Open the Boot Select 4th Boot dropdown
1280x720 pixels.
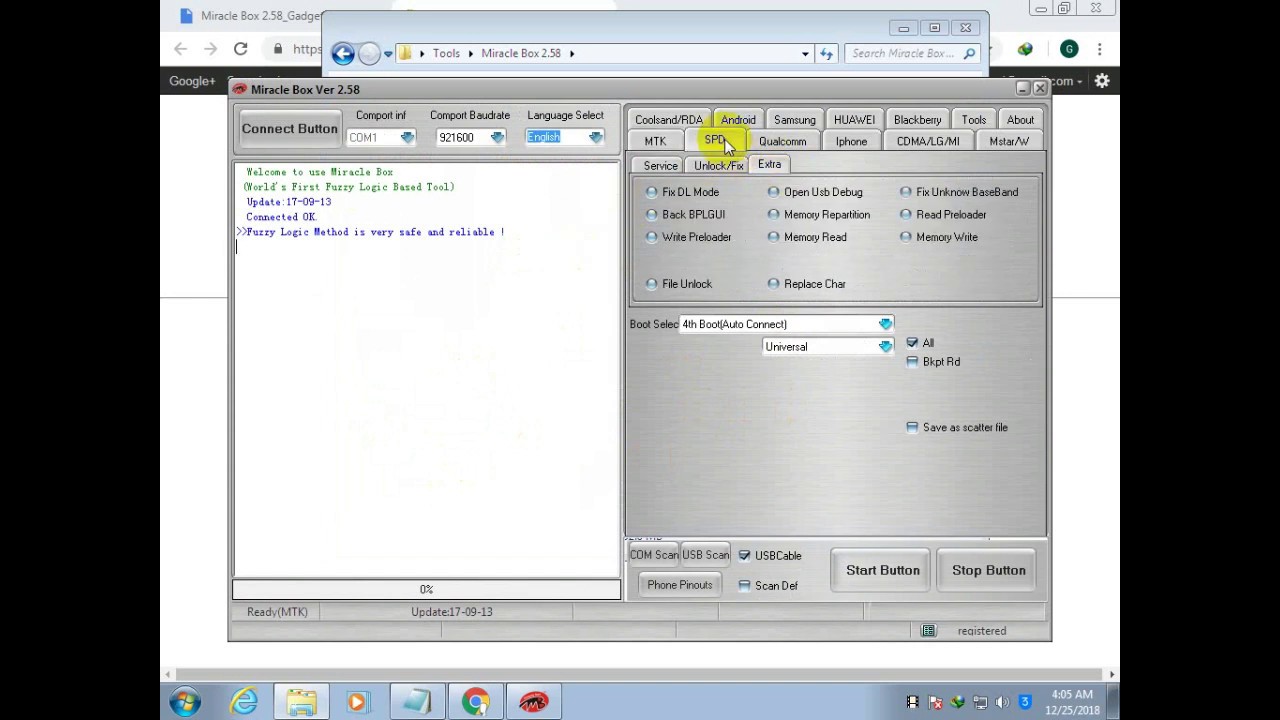coord(885,324)
